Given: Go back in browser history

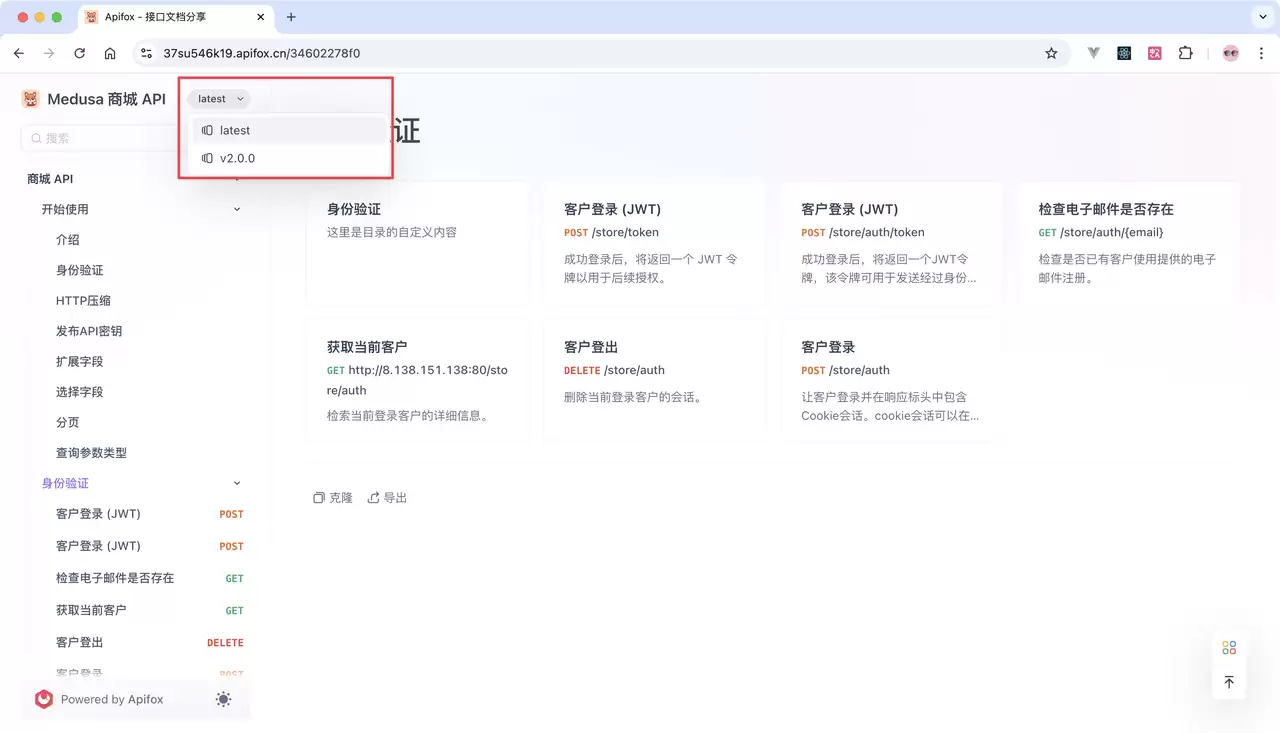Looking at the screenshot, I should click(19, 53).
